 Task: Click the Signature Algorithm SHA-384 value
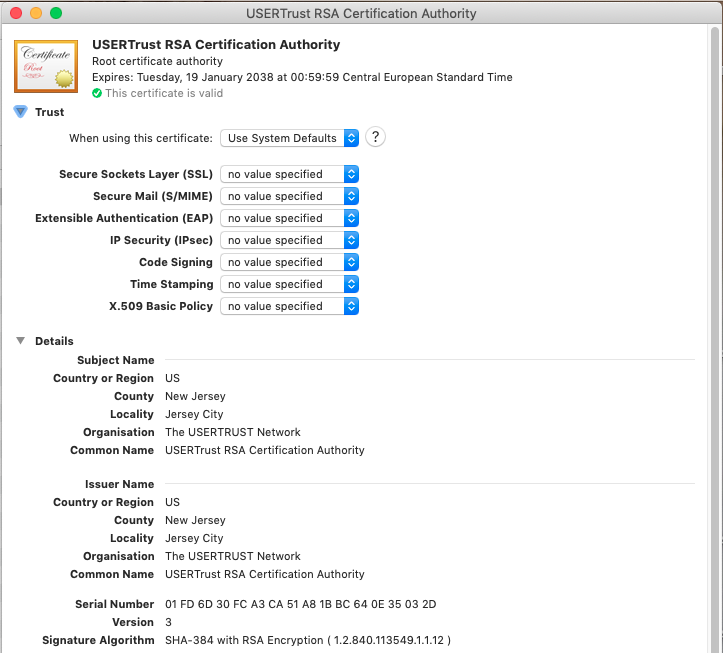tap(308, 640)
